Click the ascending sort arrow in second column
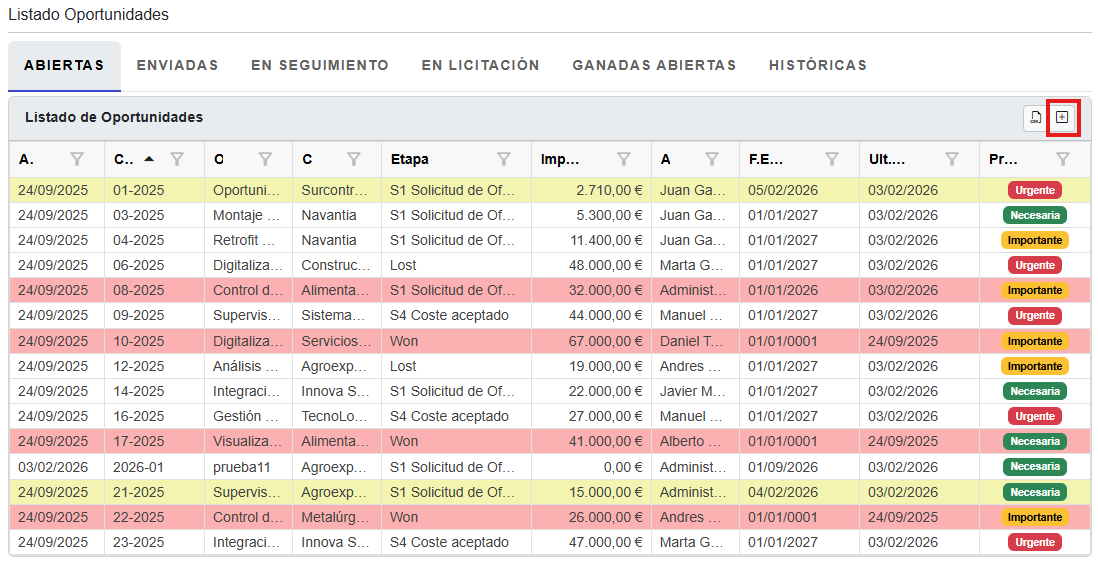The width and height of the screenshot is (1098, 561). click(149, 158)
